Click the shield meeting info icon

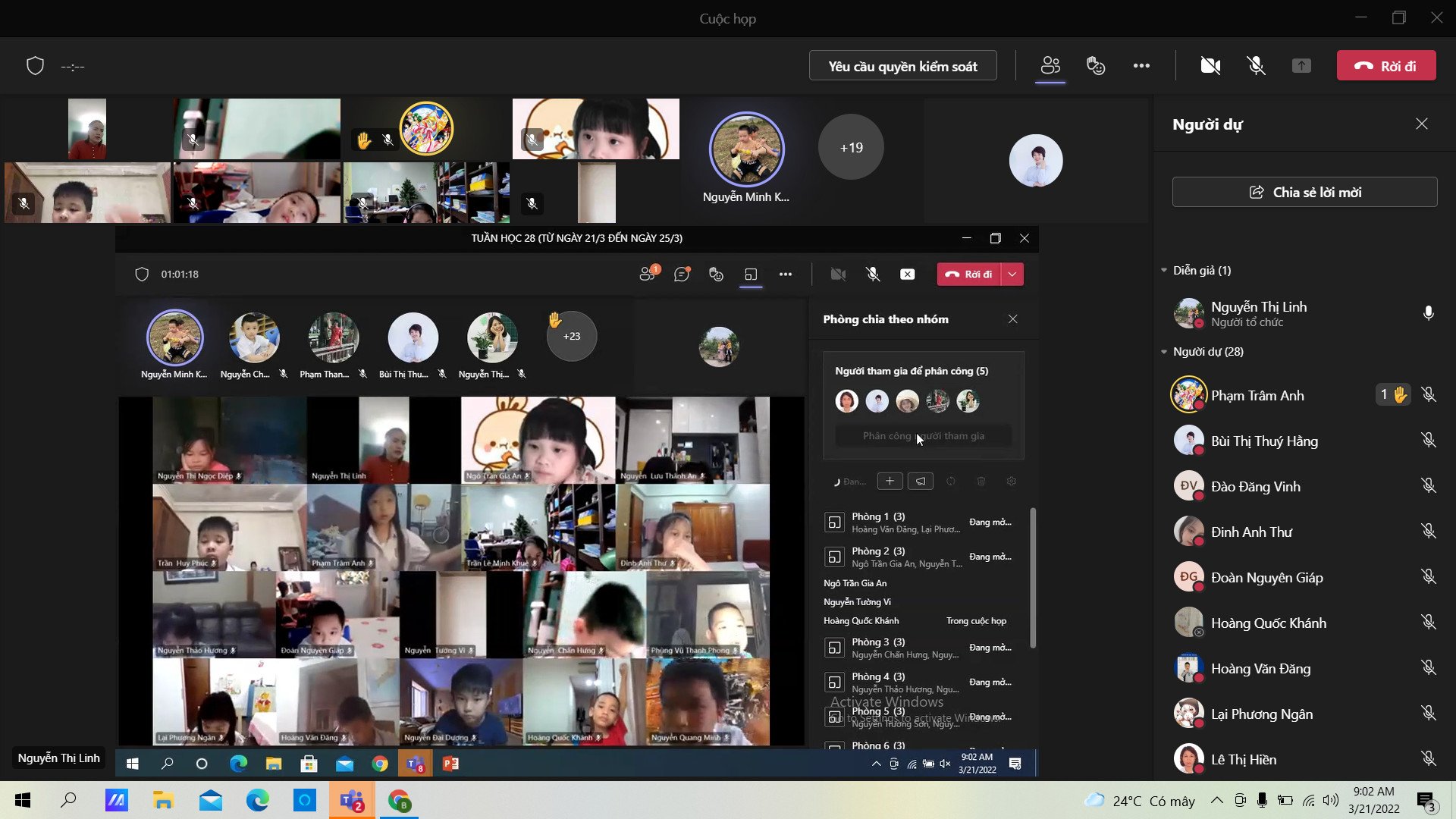(x=35, y=66)
